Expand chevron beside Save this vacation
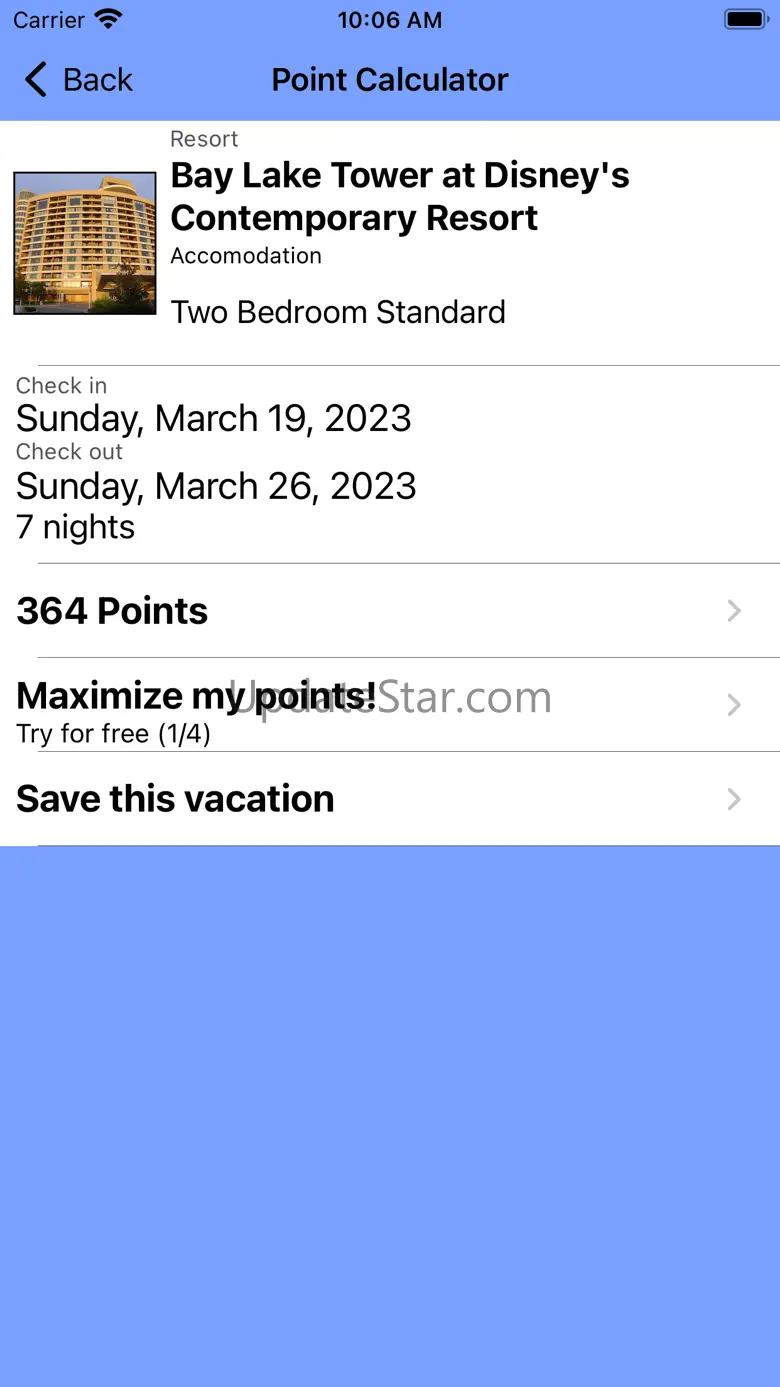Image resolution: width=780 pixels, height=1387 pixels. click(x=734, y=799)
